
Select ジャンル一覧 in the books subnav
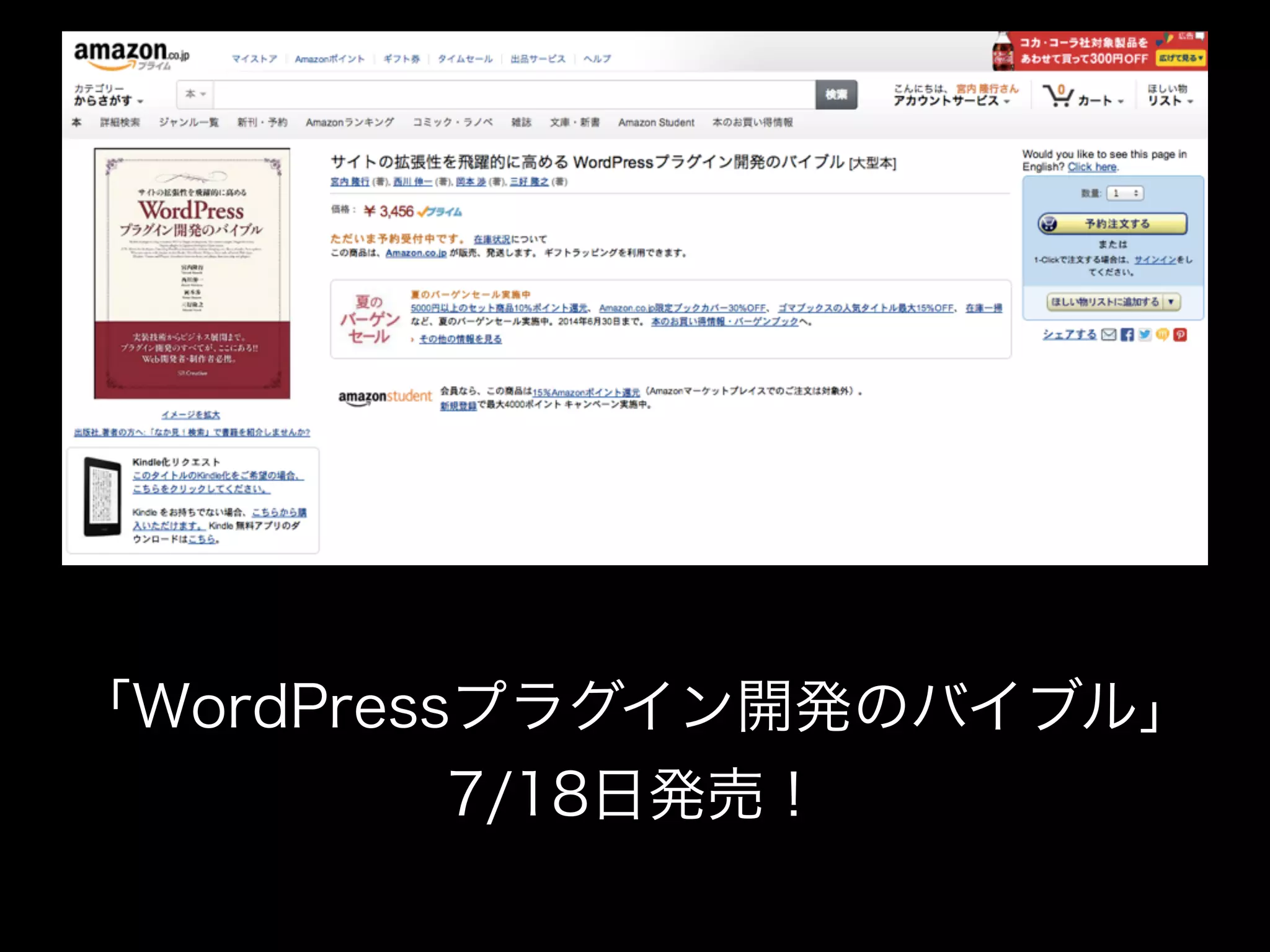tap(189, 123)
